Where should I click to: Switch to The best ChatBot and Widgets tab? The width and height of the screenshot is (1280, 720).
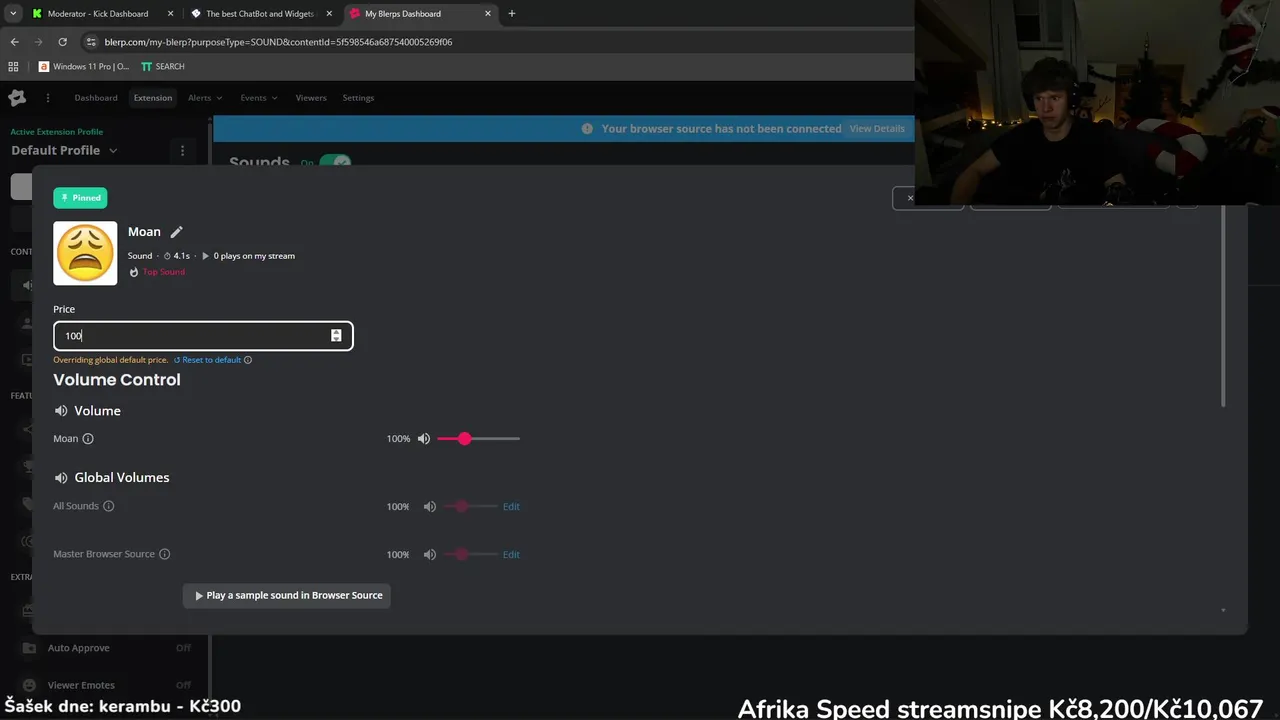point(262,14)
